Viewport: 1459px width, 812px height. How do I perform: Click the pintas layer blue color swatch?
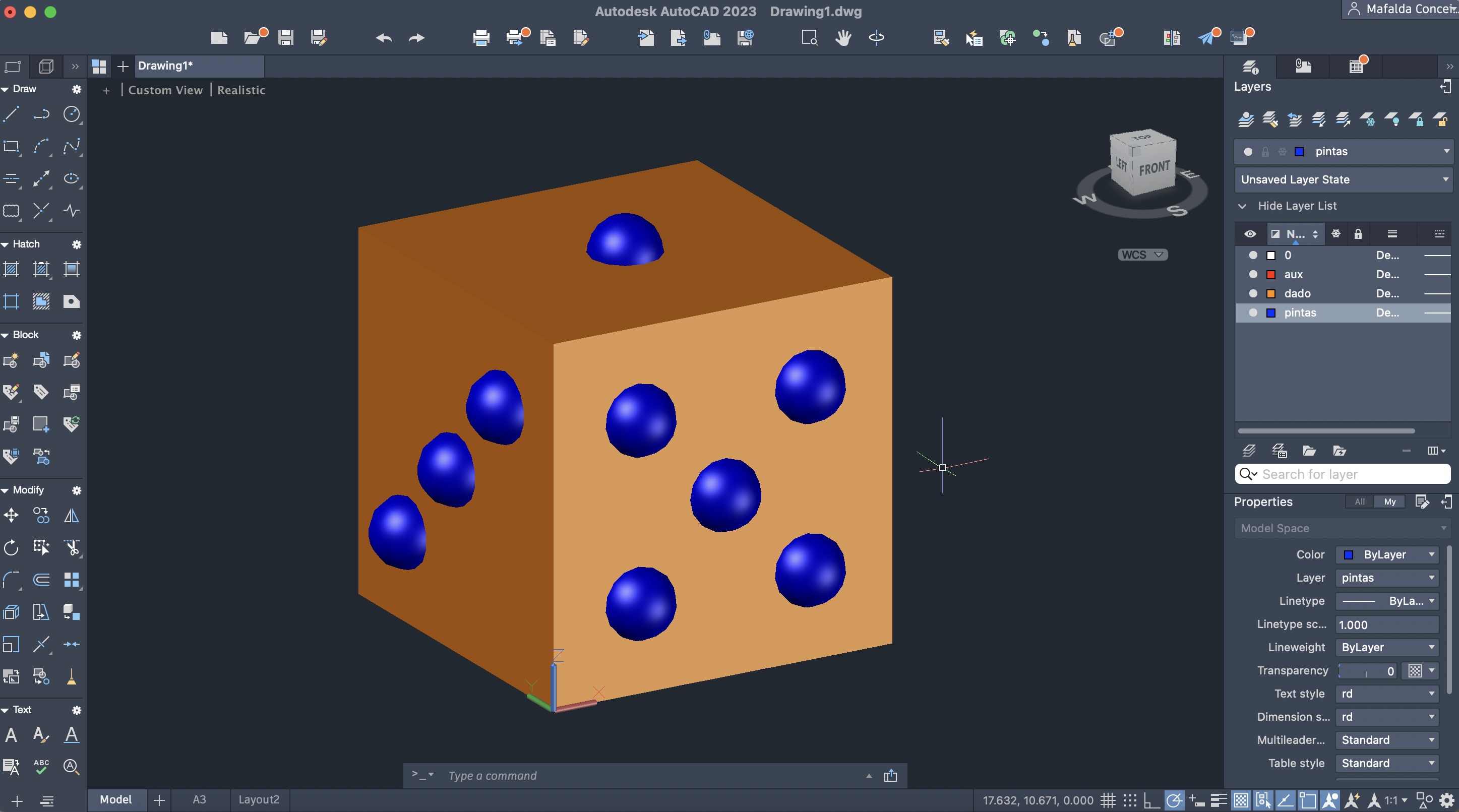point(1271,313)
